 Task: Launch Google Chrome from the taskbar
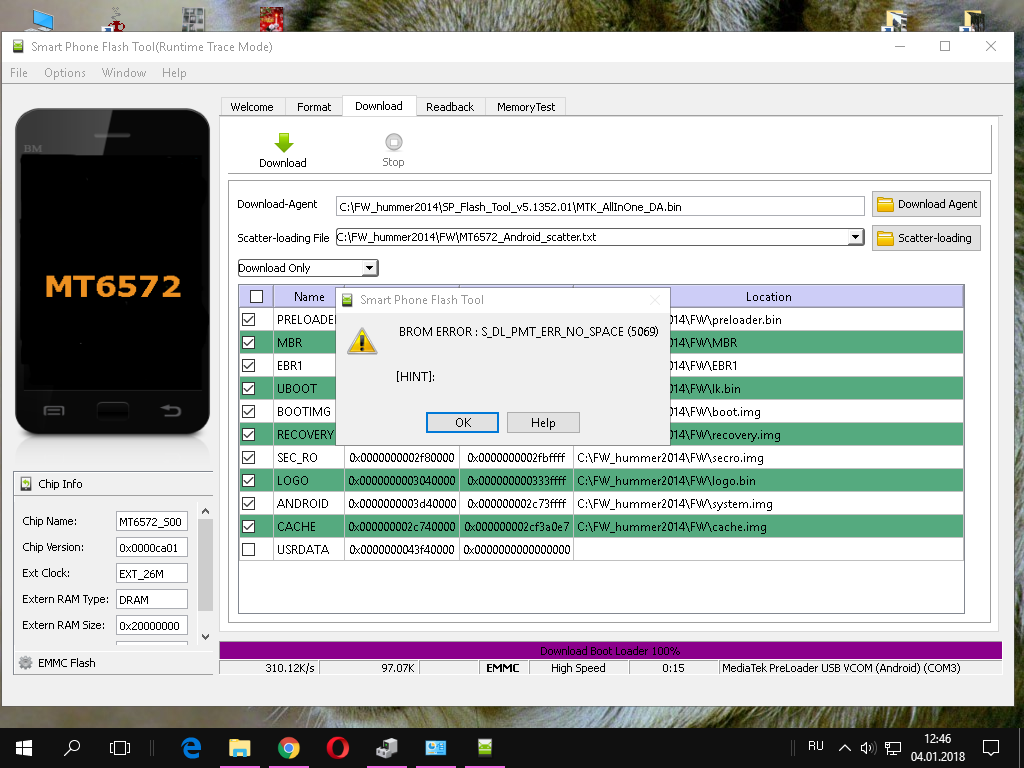(x=289, y=747)
